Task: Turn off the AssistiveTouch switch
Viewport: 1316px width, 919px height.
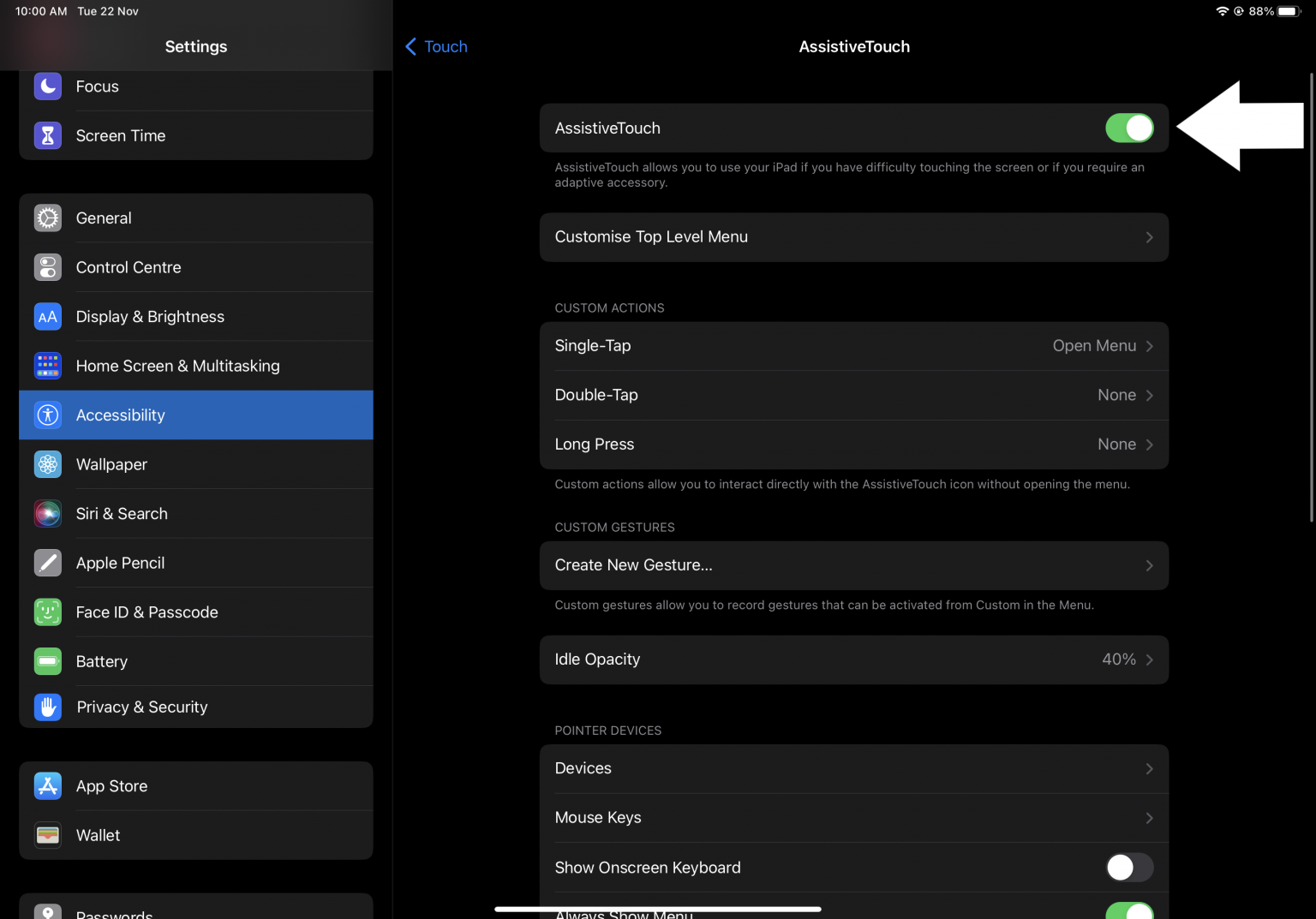Action: click(x=1128, y=128)
